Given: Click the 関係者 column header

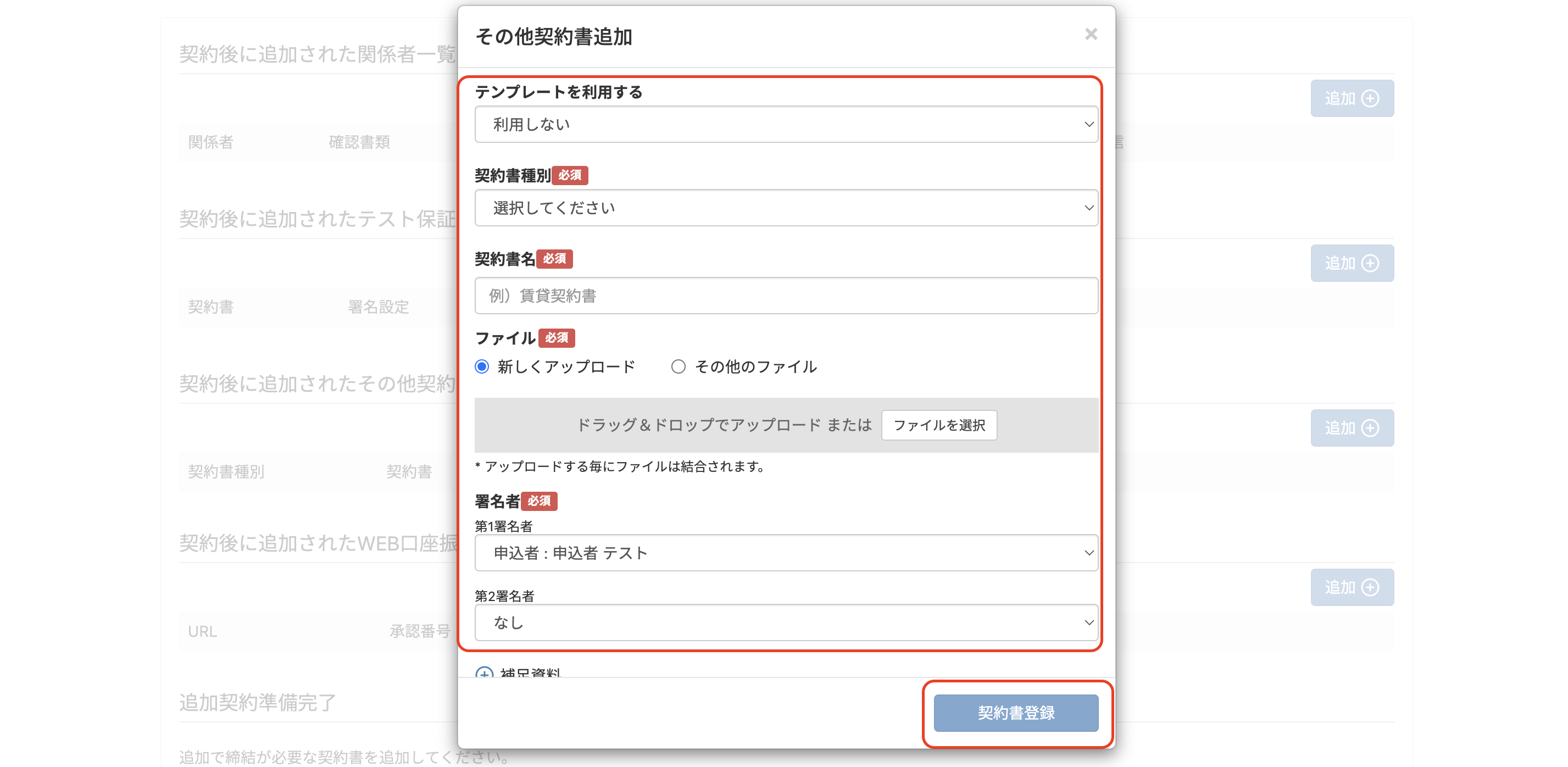Looking at the screenshot, I should (210, 142).
